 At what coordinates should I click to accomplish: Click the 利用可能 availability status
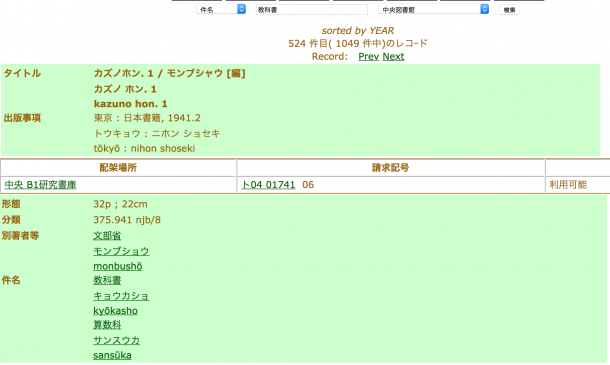click(568, 185)
